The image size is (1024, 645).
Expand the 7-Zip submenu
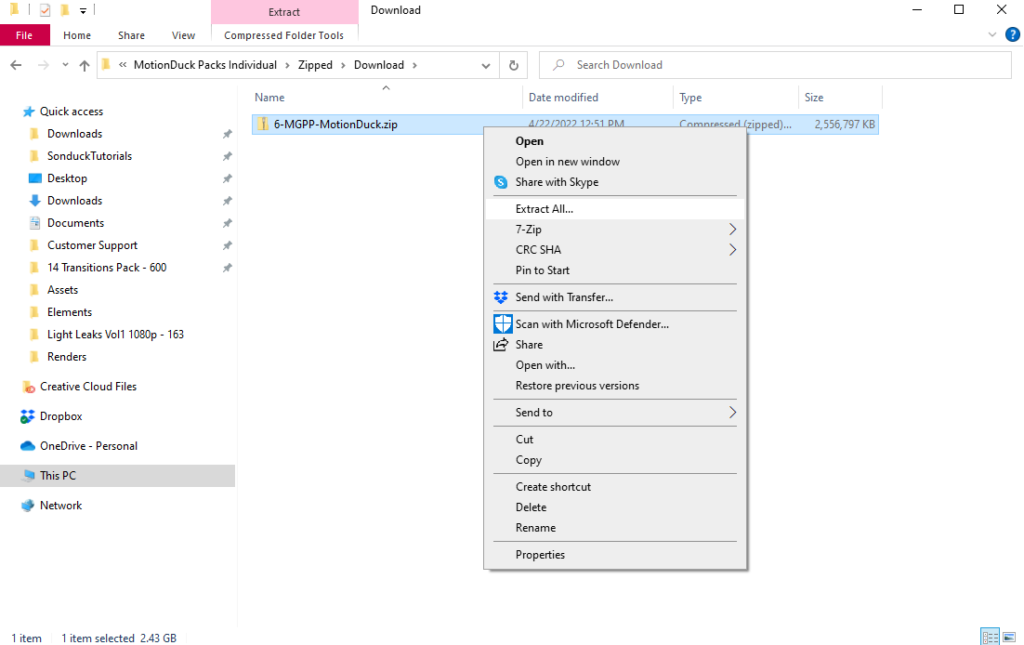tap(732, 229)
